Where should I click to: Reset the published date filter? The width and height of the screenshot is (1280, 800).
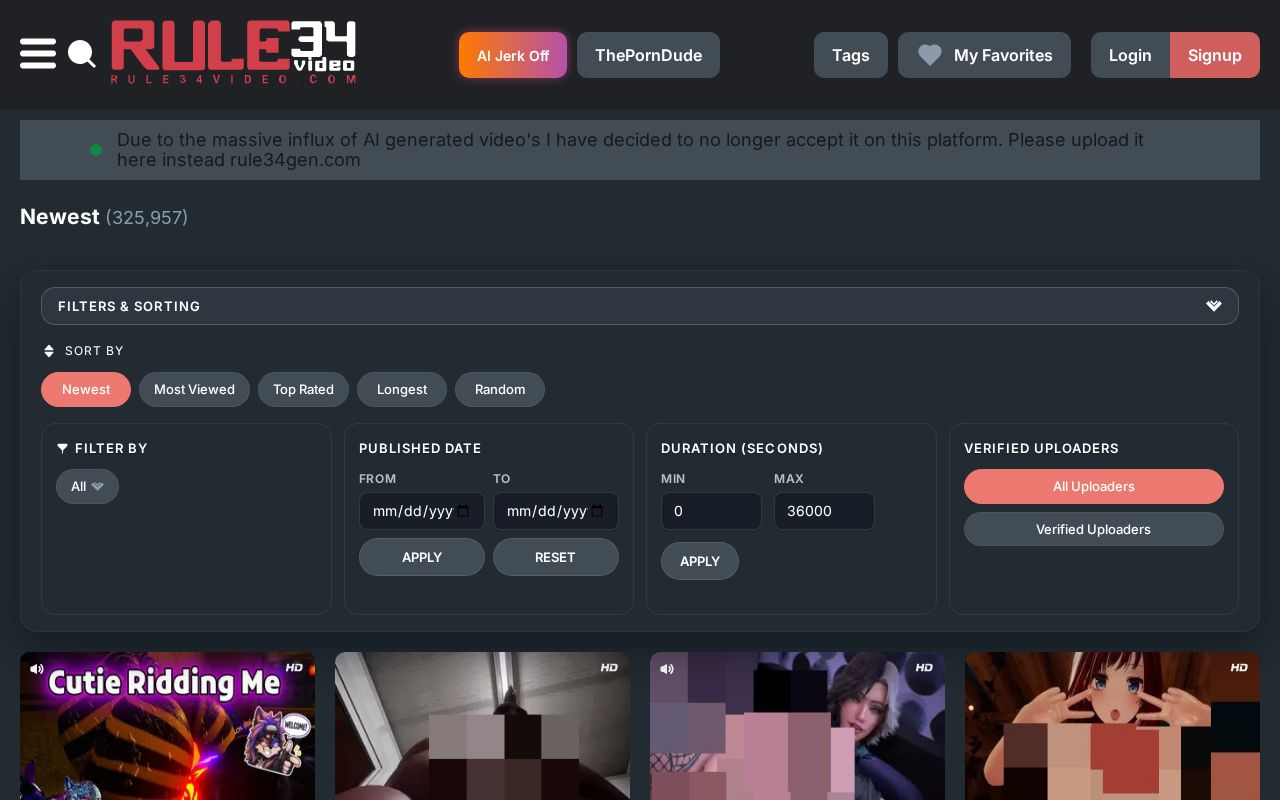[x=556, y=557]
